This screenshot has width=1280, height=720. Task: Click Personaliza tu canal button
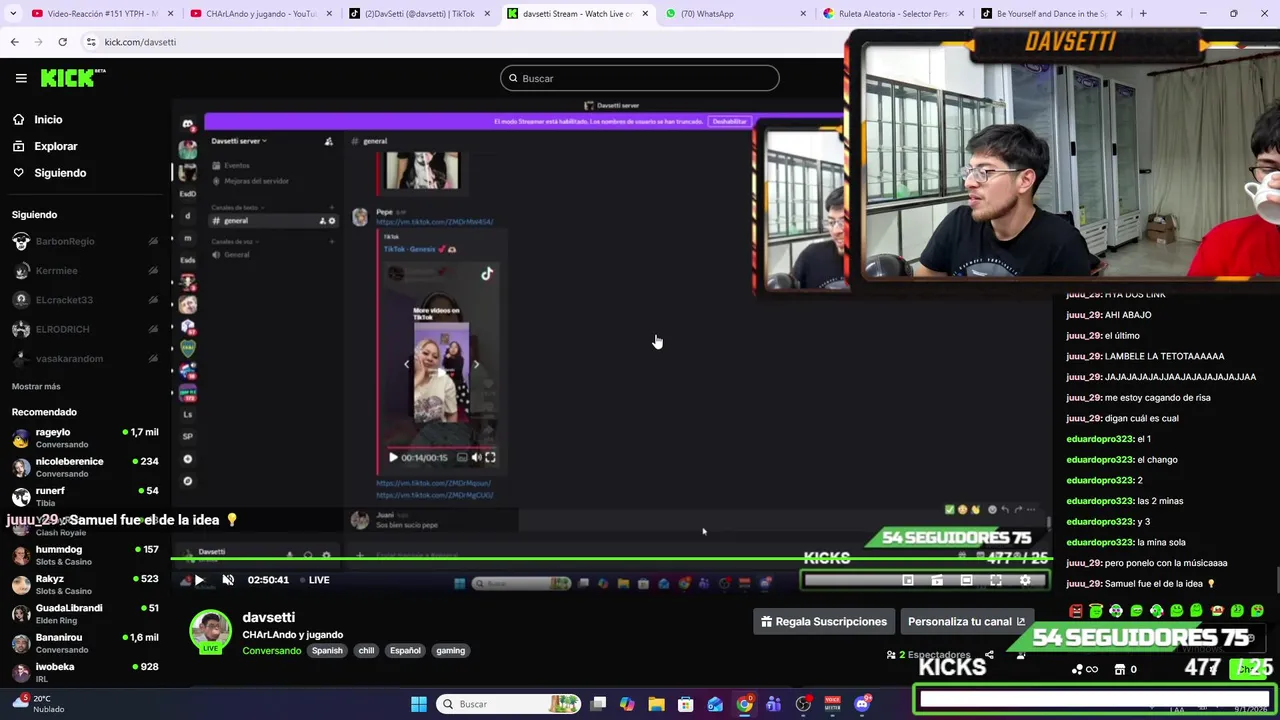click(x=966, y=622)
